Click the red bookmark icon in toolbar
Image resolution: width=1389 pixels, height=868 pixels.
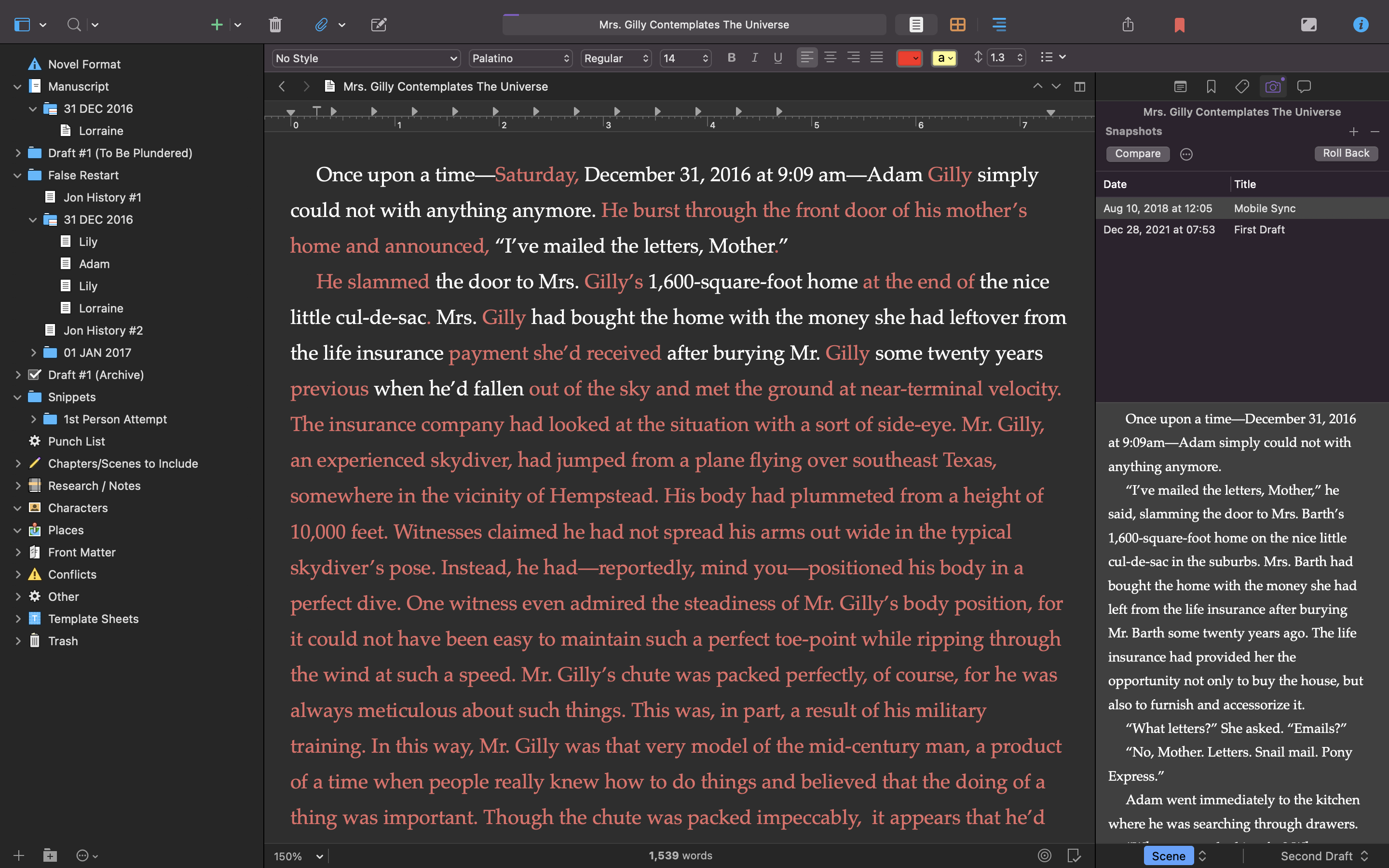(x=1180, y=25)
